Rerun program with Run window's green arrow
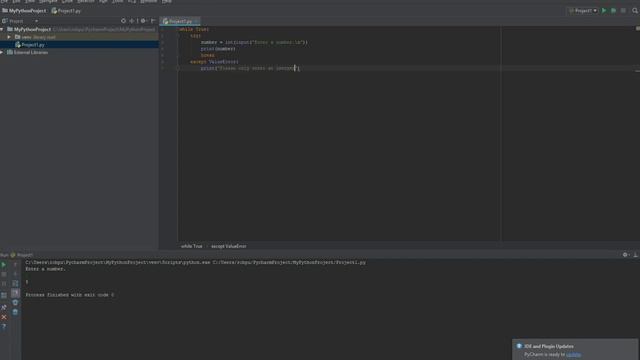Viewport: 640px width, 360px height. coord(4,265)
